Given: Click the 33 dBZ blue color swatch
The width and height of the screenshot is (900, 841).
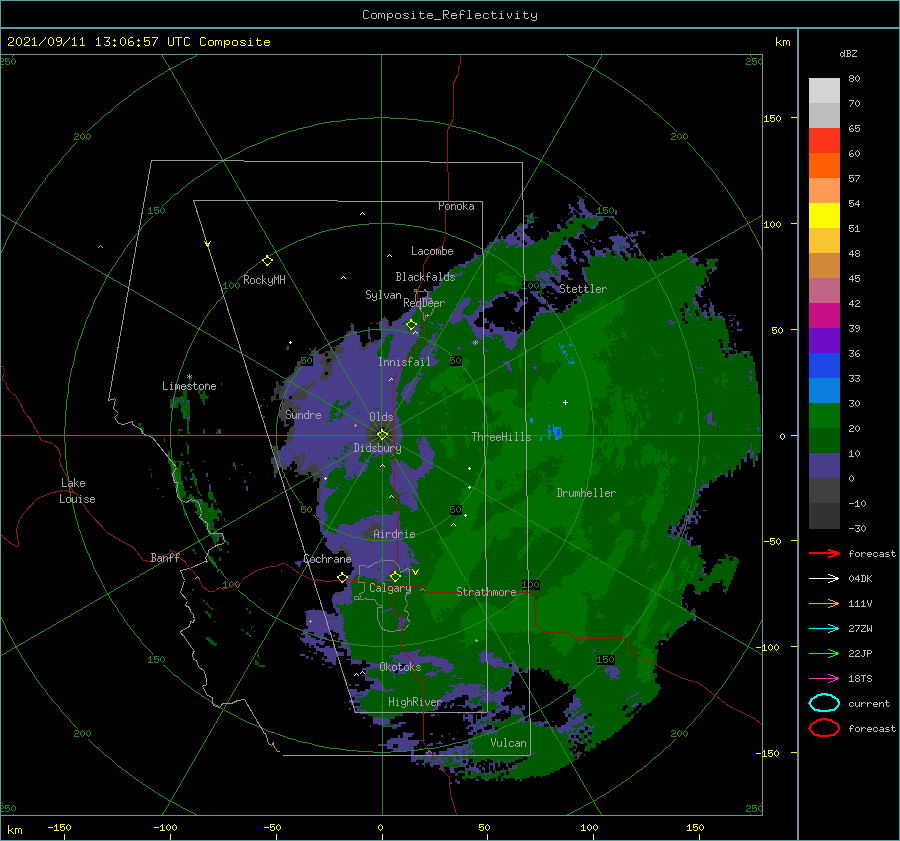Looking at the screenshot, I should point(824,390).
